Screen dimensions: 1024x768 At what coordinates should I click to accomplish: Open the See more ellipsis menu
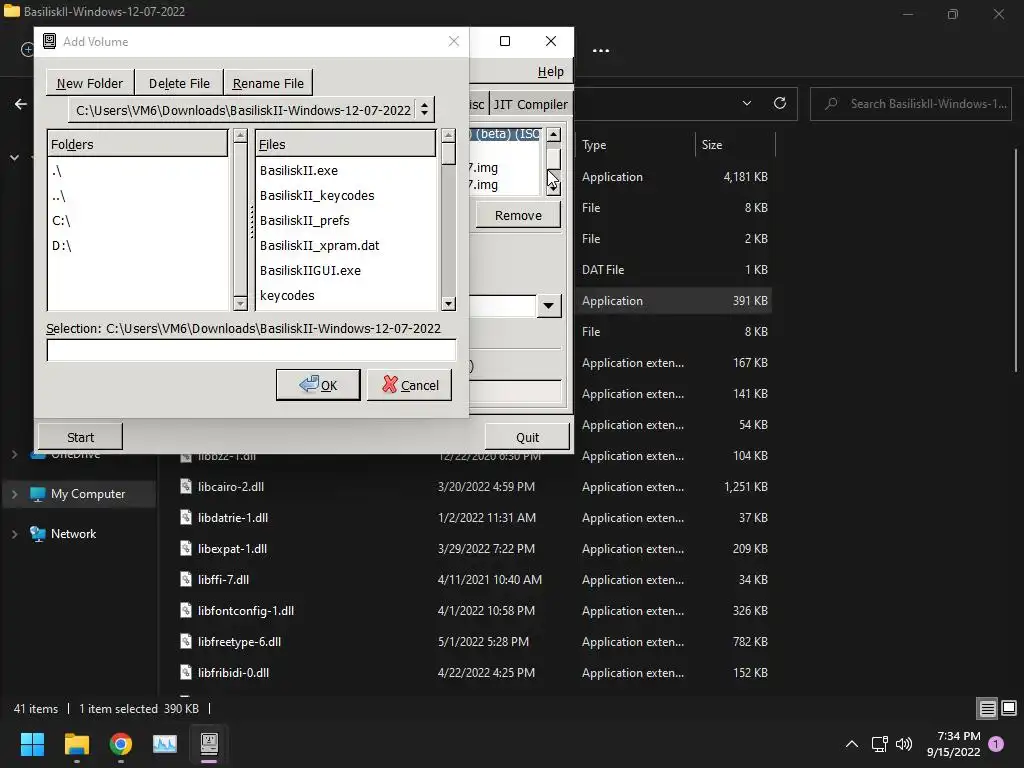pos(601,50)
